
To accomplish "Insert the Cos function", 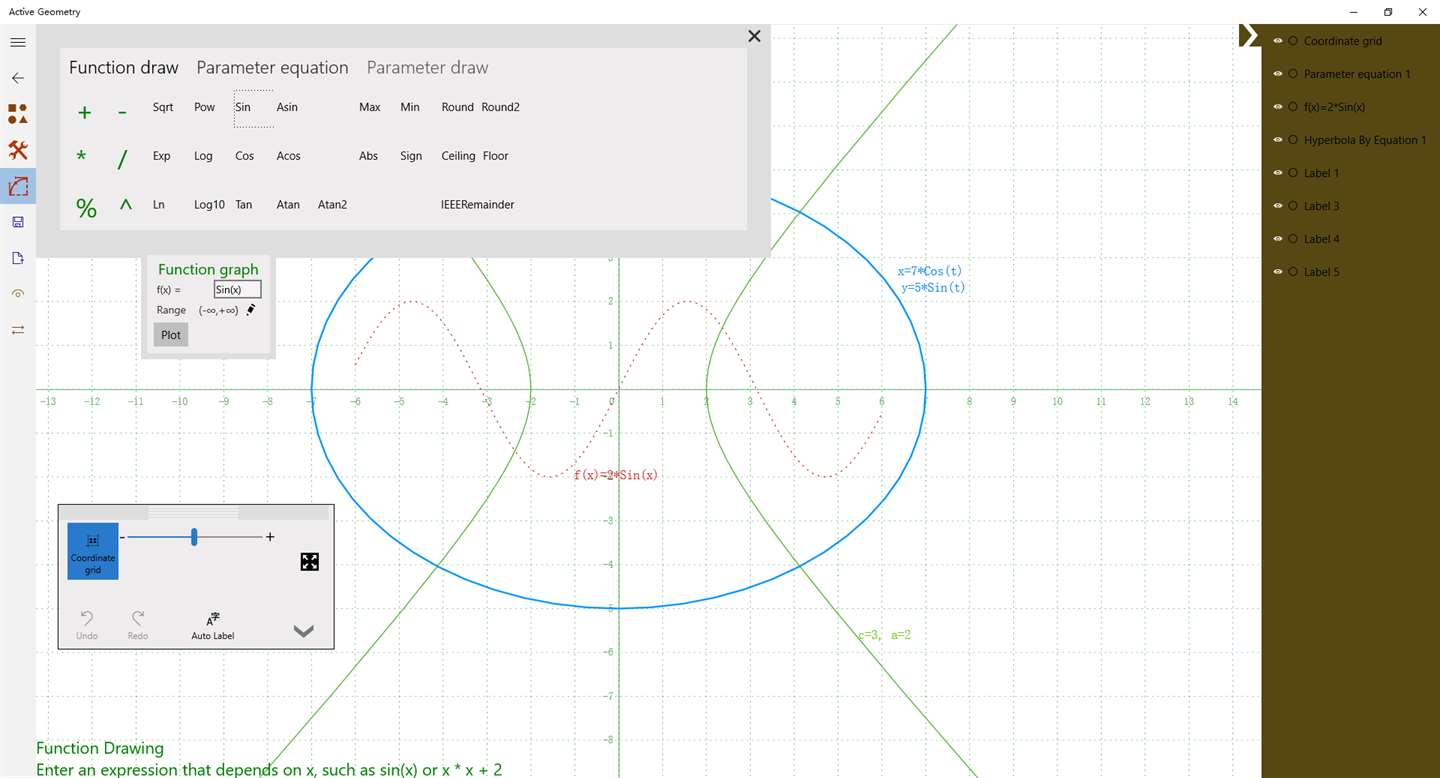I will pyautogui.click(x=245, y=156).
